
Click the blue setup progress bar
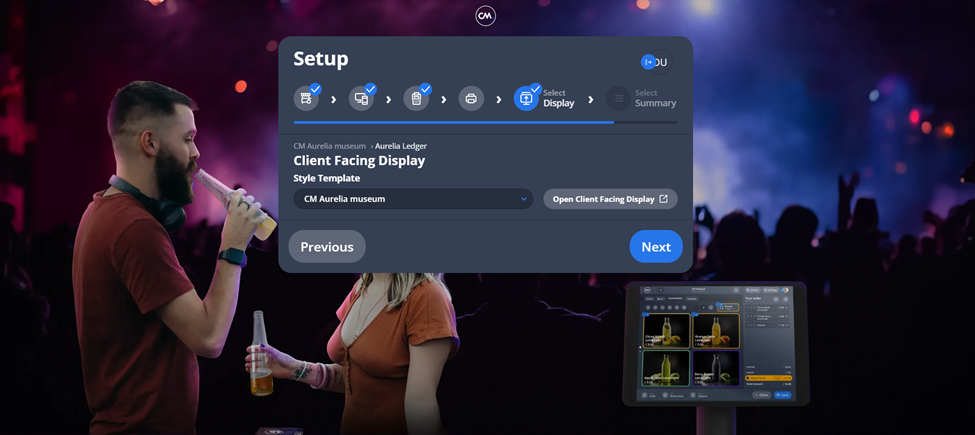[453, 122]
